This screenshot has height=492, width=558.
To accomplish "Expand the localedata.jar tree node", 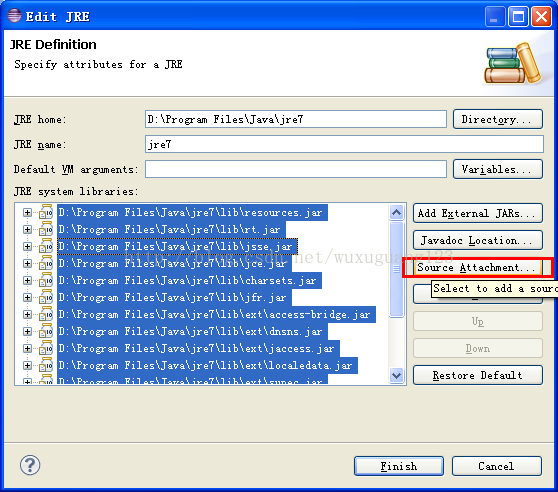I will pyautogui.click(x=27, y=365).
